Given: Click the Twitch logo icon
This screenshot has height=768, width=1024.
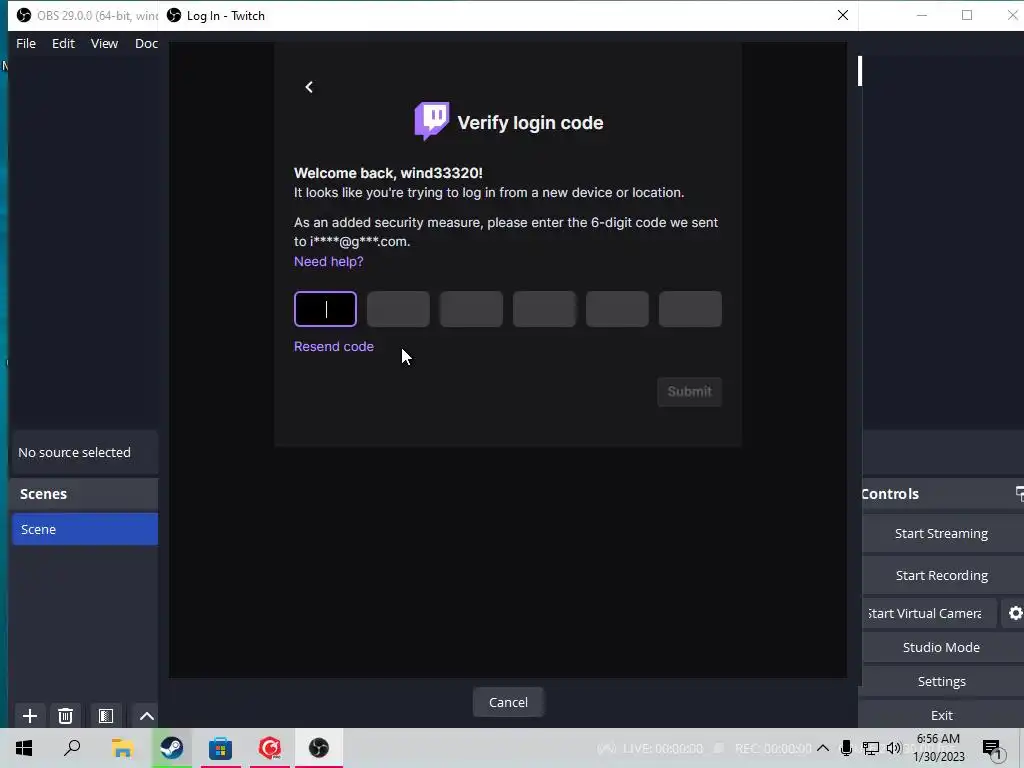Looking at the screenshot, I should 432,121.
